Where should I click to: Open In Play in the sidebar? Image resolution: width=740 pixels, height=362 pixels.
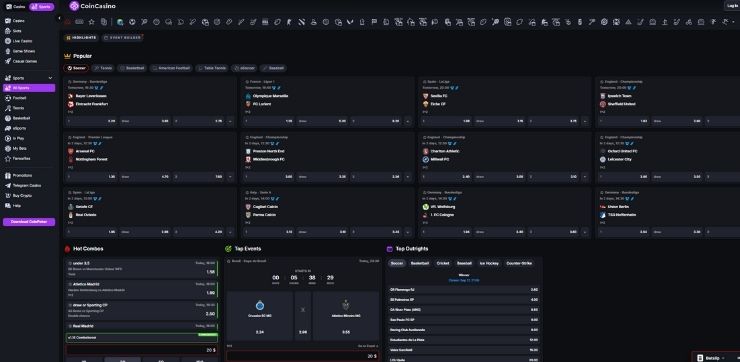pyautogui.click(x=18, y=138)
